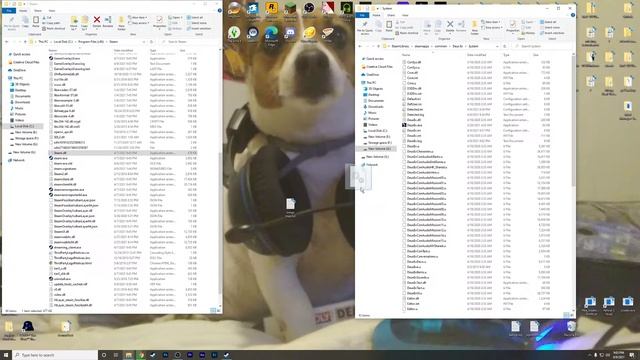Expand Easy access dropdown in System window
Screen dimensions: 640x360
pos(492,27)
